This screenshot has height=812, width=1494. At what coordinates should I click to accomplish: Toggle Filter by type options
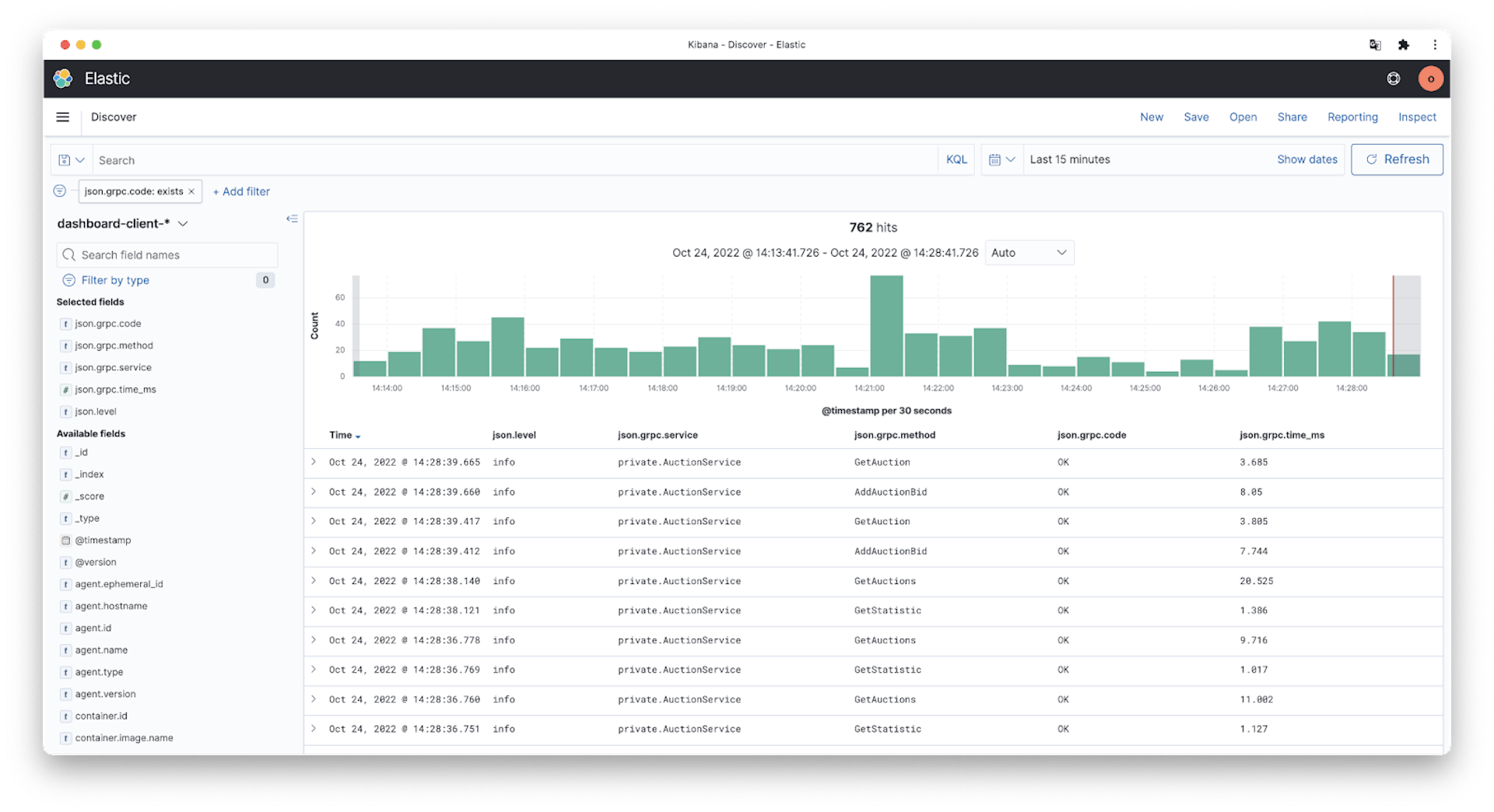click(115, 280)
